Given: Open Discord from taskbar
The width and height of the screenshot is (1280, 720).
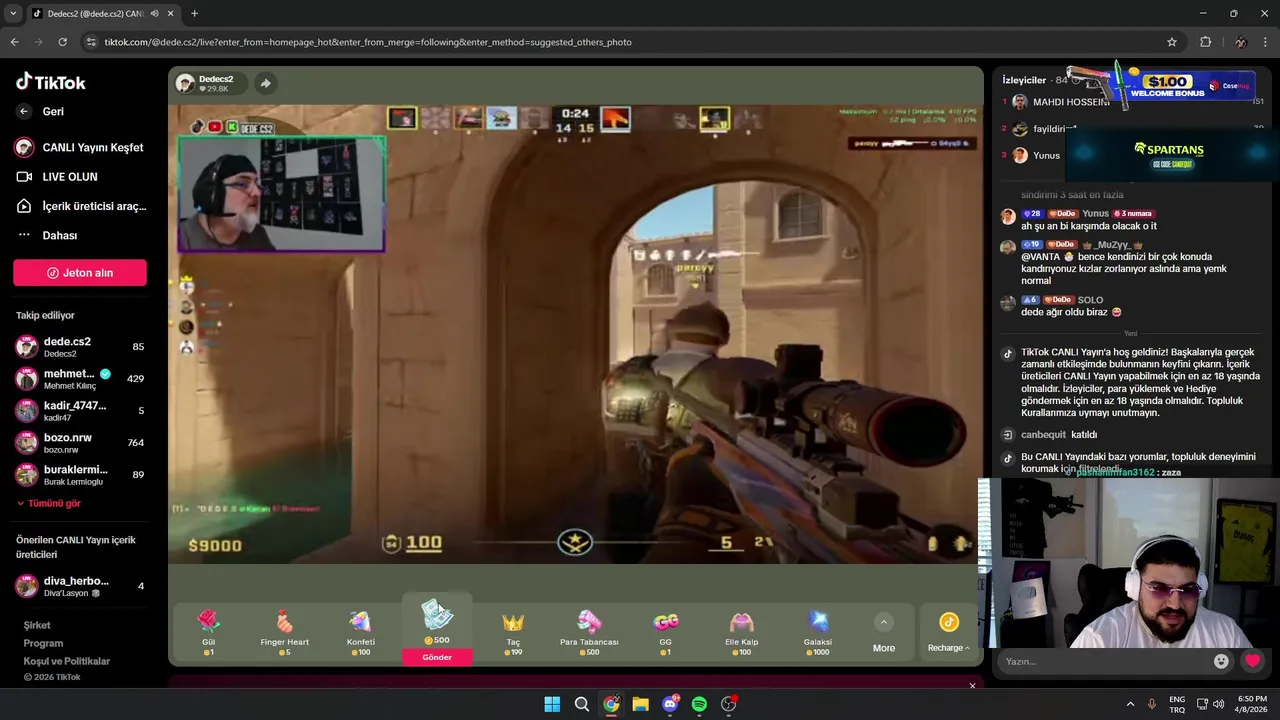Looking at the screenshot, I should pos(670,704).
